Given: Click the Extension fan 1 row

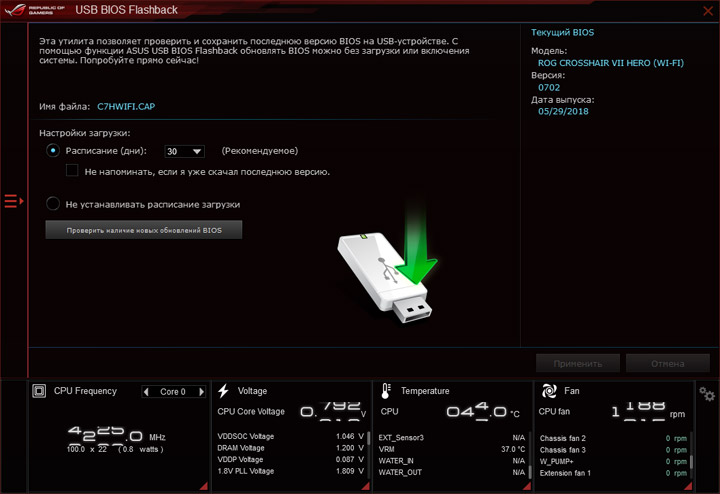Looking at the screenshot, I should click(x=613, y=473).
